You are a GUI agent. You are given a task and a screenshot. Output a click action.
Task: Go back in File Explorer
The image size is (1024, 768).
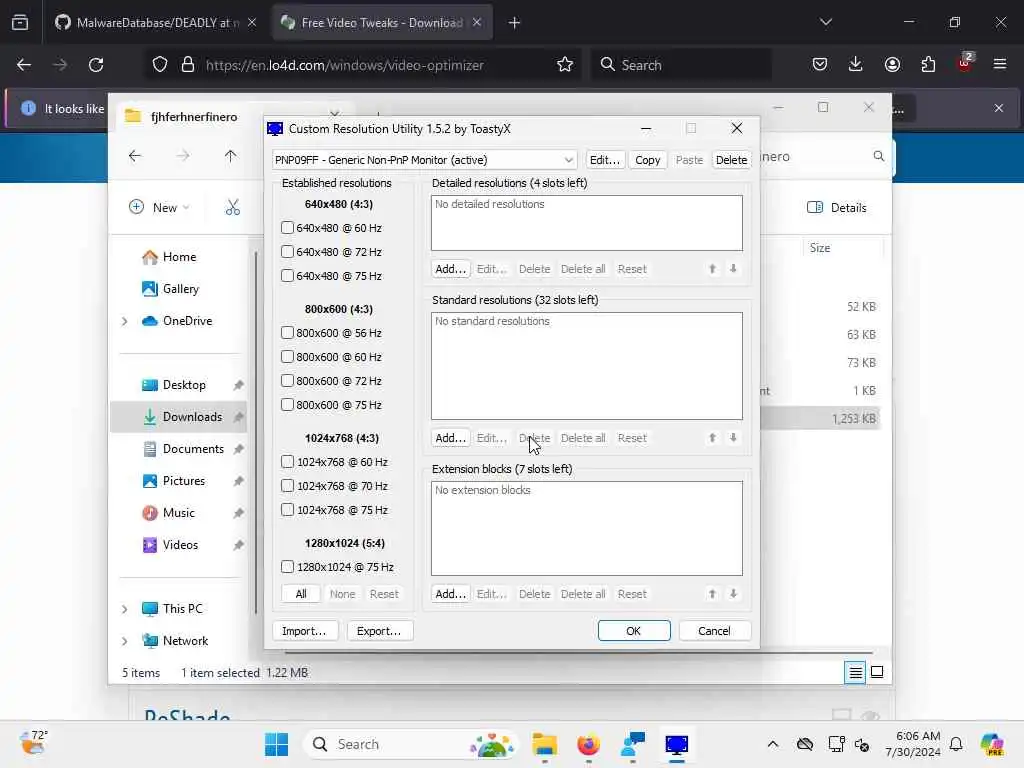pyautogui.click(x=135, y=156)
